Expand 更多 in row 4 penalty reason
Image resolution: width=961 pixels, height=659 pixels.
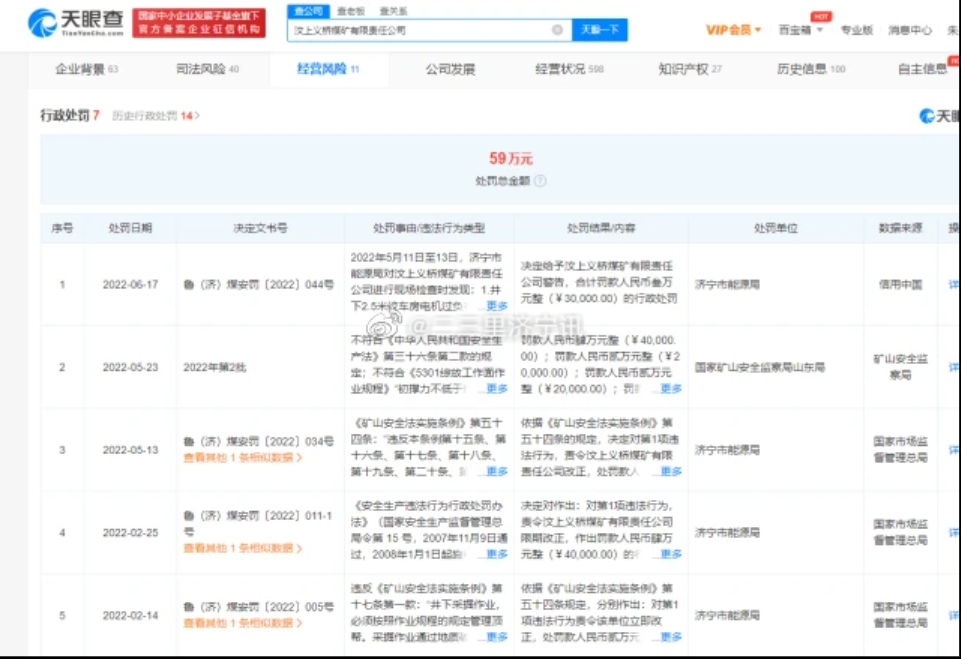click(496, 554)
